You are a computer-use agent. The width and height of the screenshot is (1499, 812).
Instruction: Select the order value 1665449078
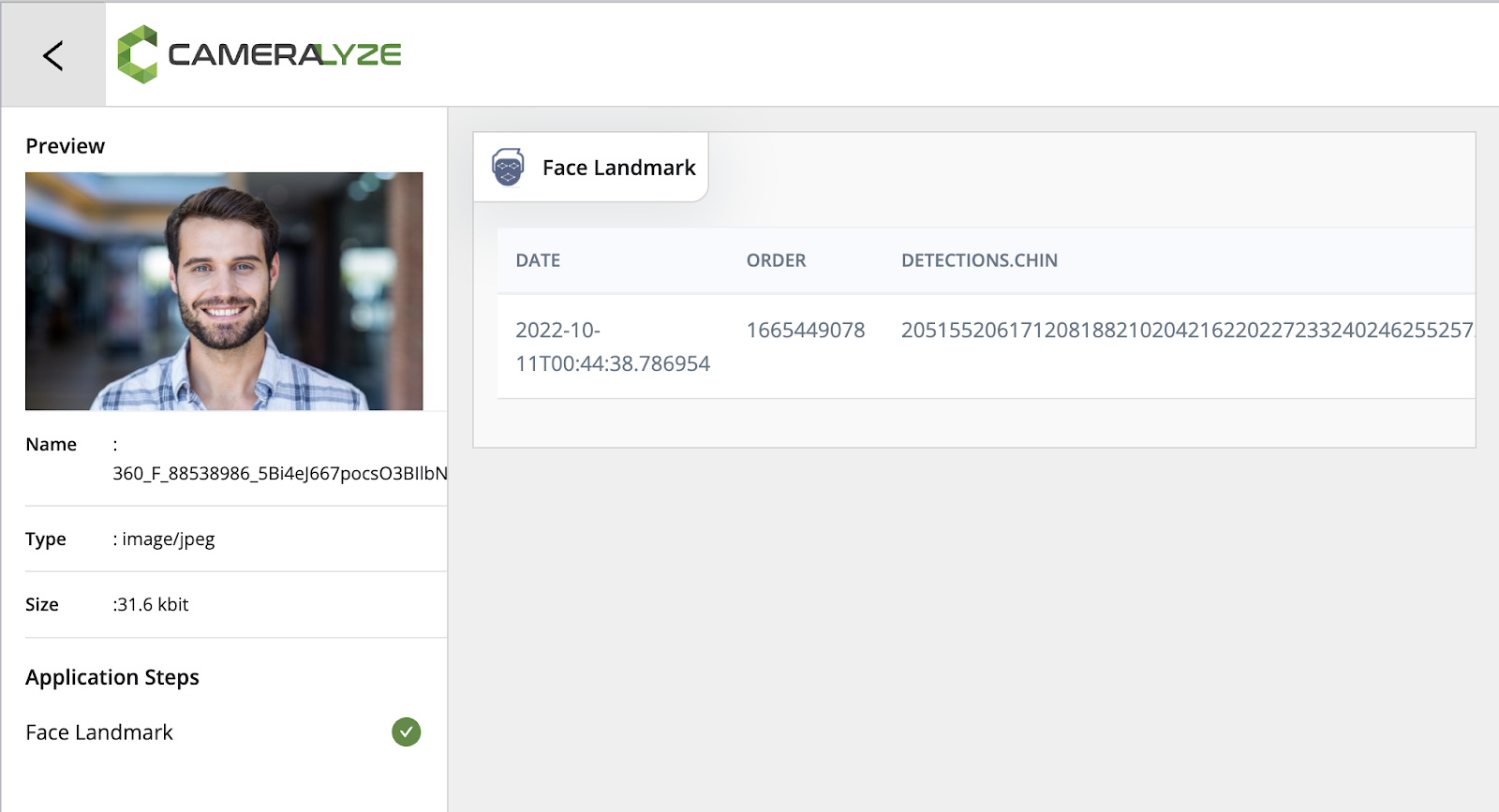click(806, 331)
